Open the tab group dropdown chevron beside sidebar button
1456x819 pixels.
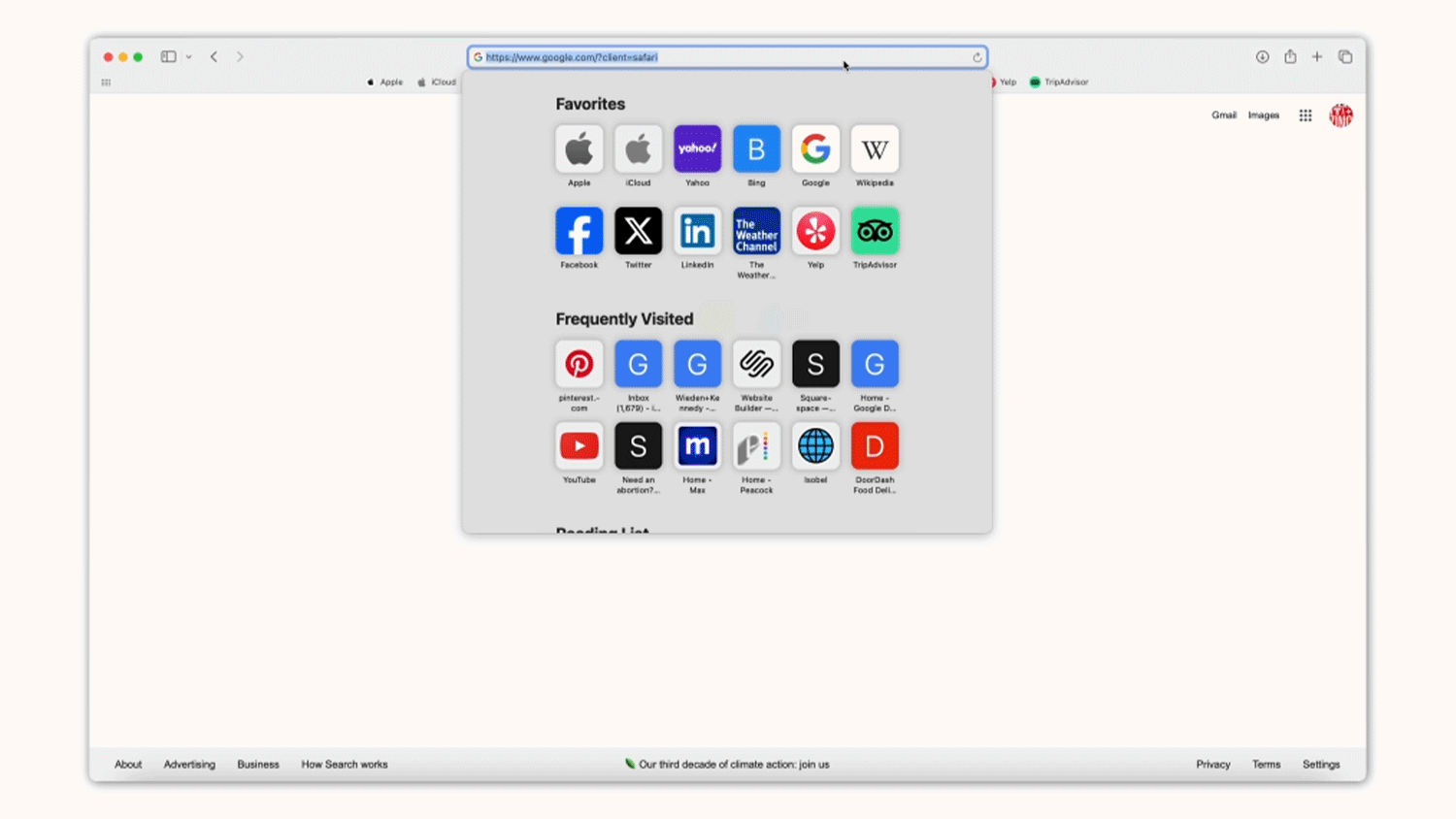(189, 57)
